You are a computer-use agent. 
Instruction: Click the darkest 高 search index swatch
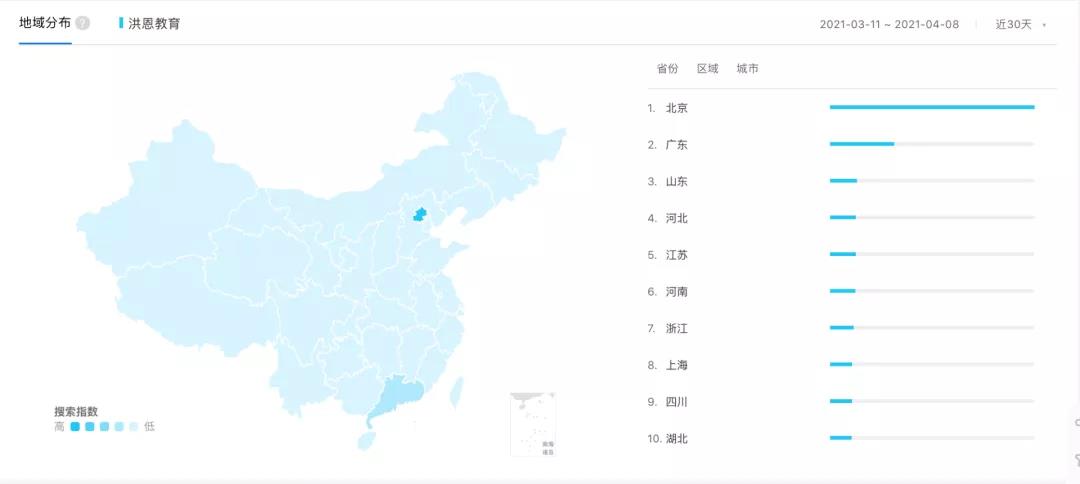[75, 427]
